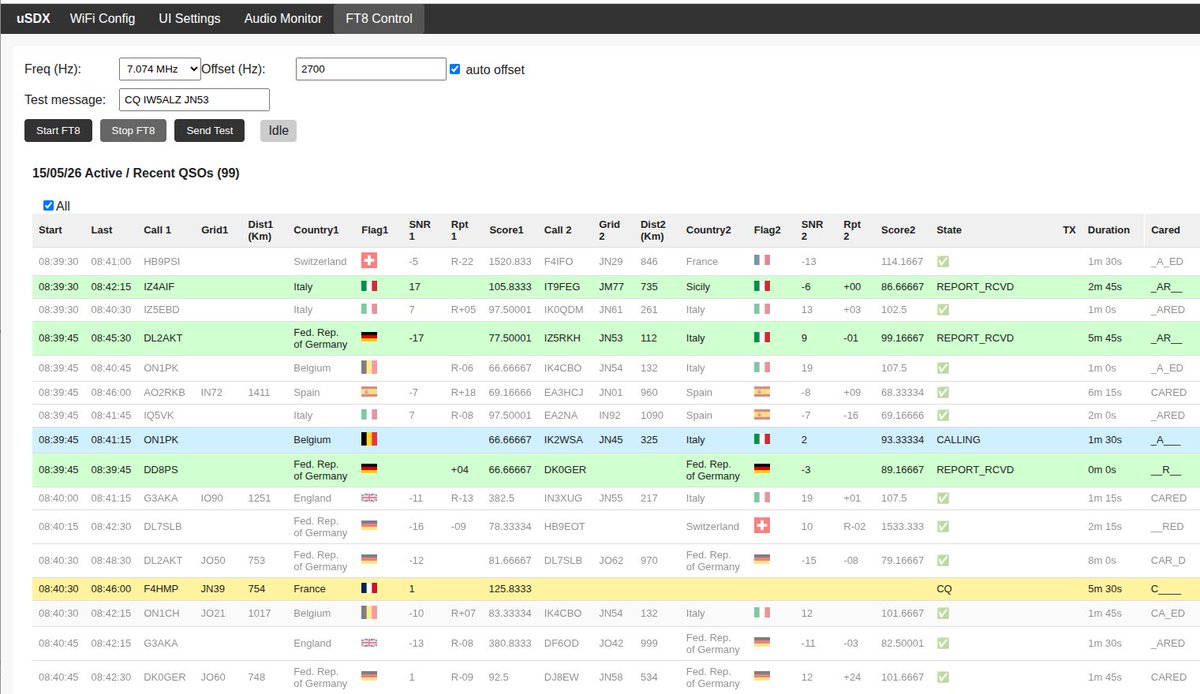1200x694 pixels.
Task: Open the 7.074 MHz frequency dropdown
Action: coord(160,69)
